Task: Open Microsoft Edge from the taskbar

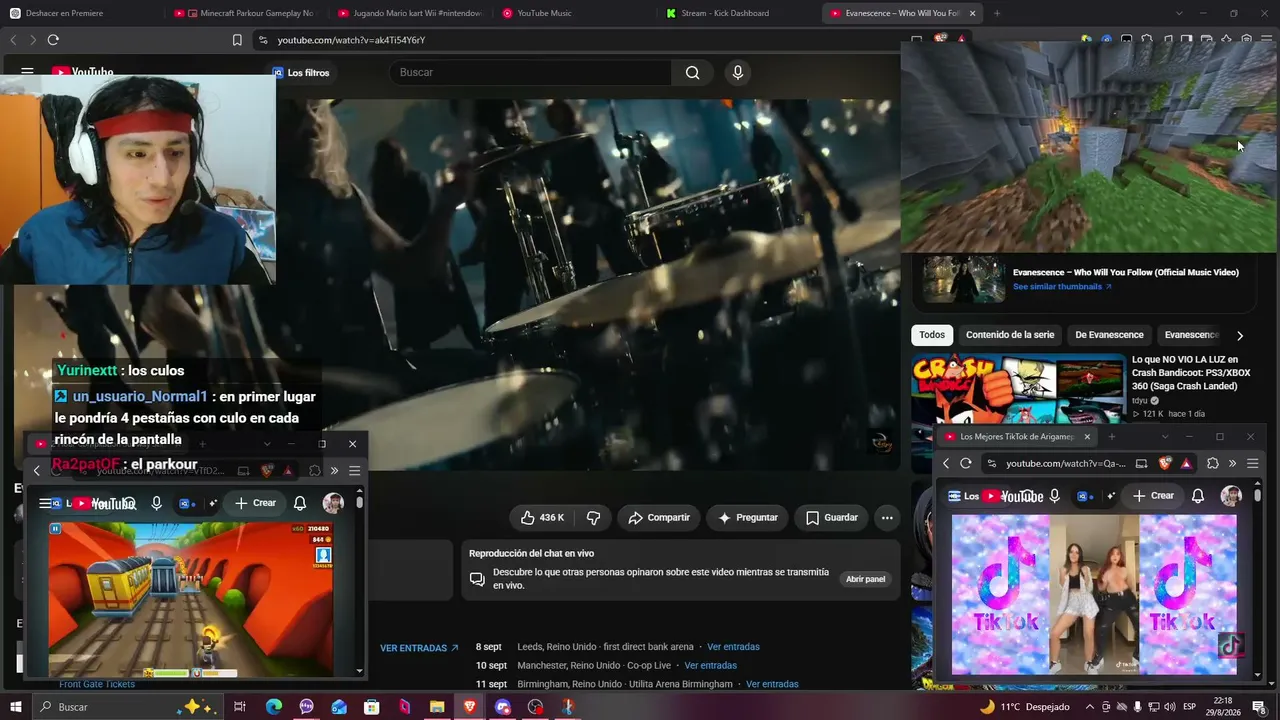Action: point(274,707)
